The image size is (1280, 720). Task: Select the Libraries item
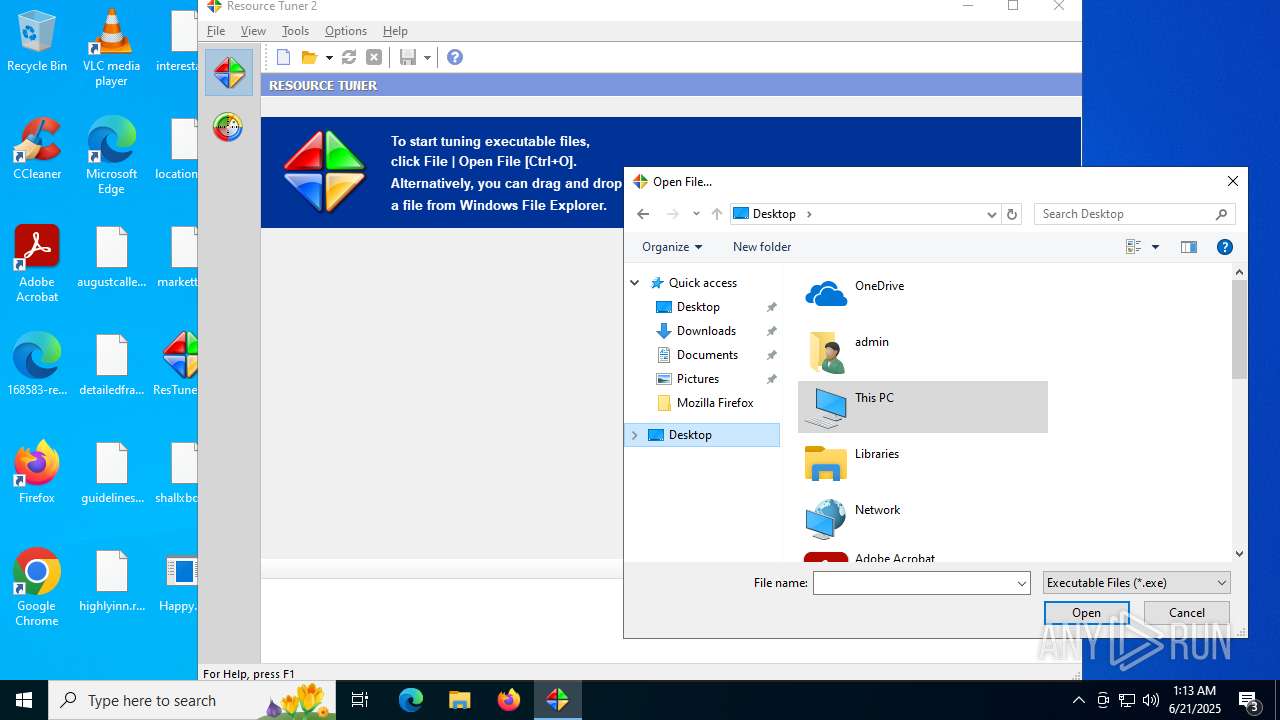(x=922, y=463)
